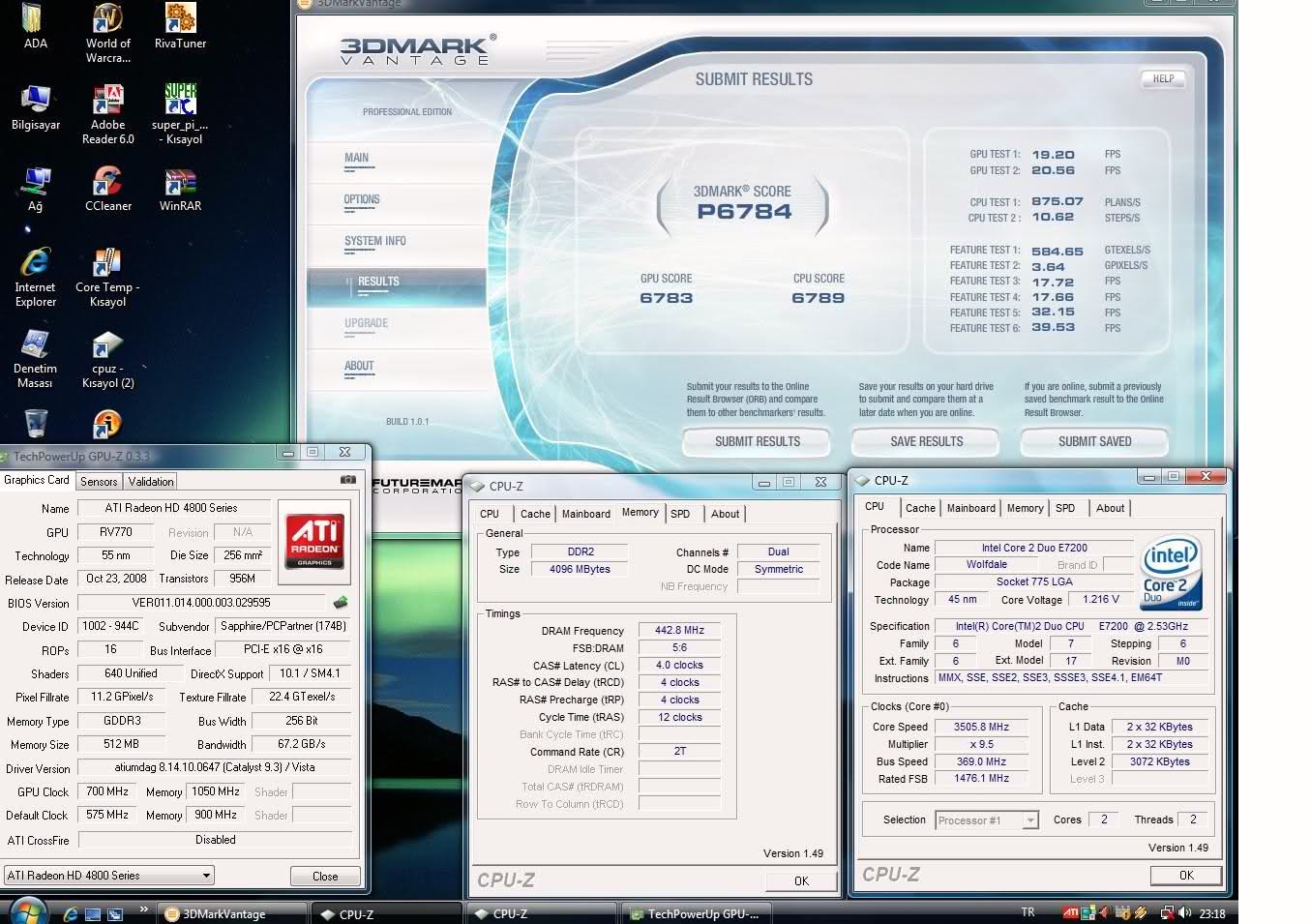Click the GPU-Z camera screenshot icon
Image resolution: width=1311 pixels, height=924 pixels.
(347, 480)
